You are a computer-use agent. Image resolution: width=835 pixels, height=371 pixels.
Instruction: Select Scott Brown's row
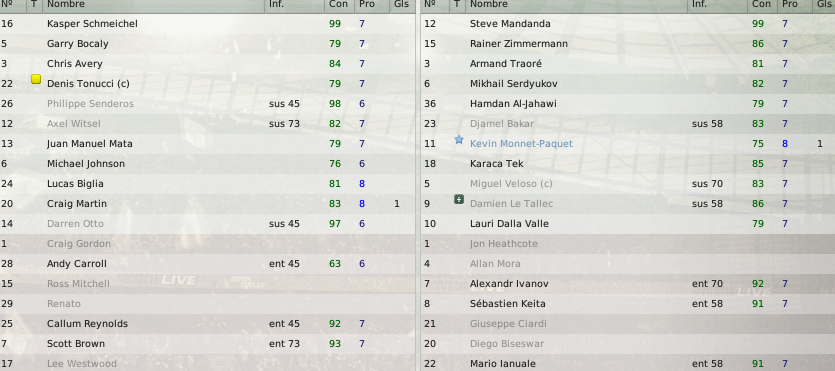point(207,344)
